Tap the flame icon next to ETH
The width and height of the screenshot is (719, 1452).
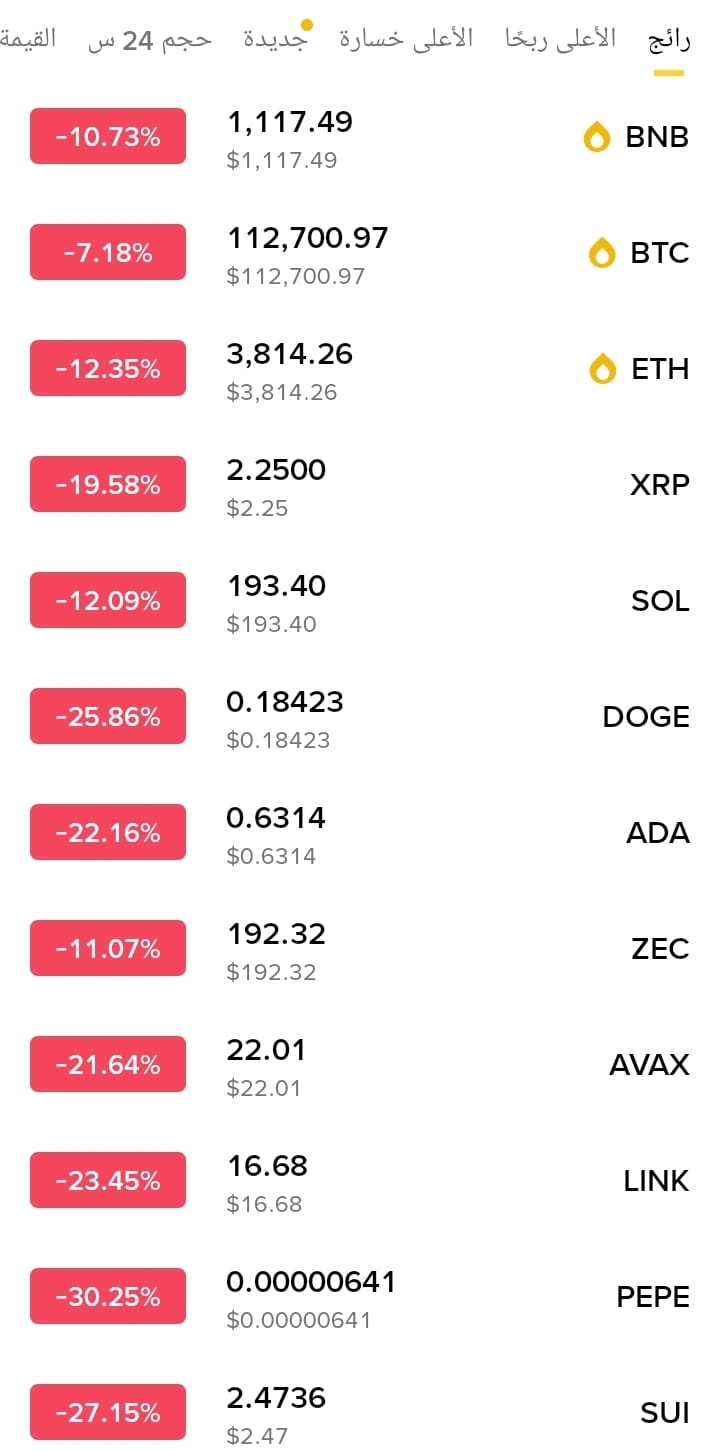[x=603, y=369]
